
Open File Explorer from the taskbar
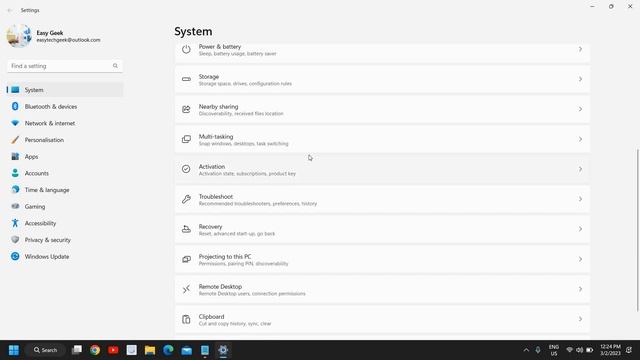pos(150,350)
